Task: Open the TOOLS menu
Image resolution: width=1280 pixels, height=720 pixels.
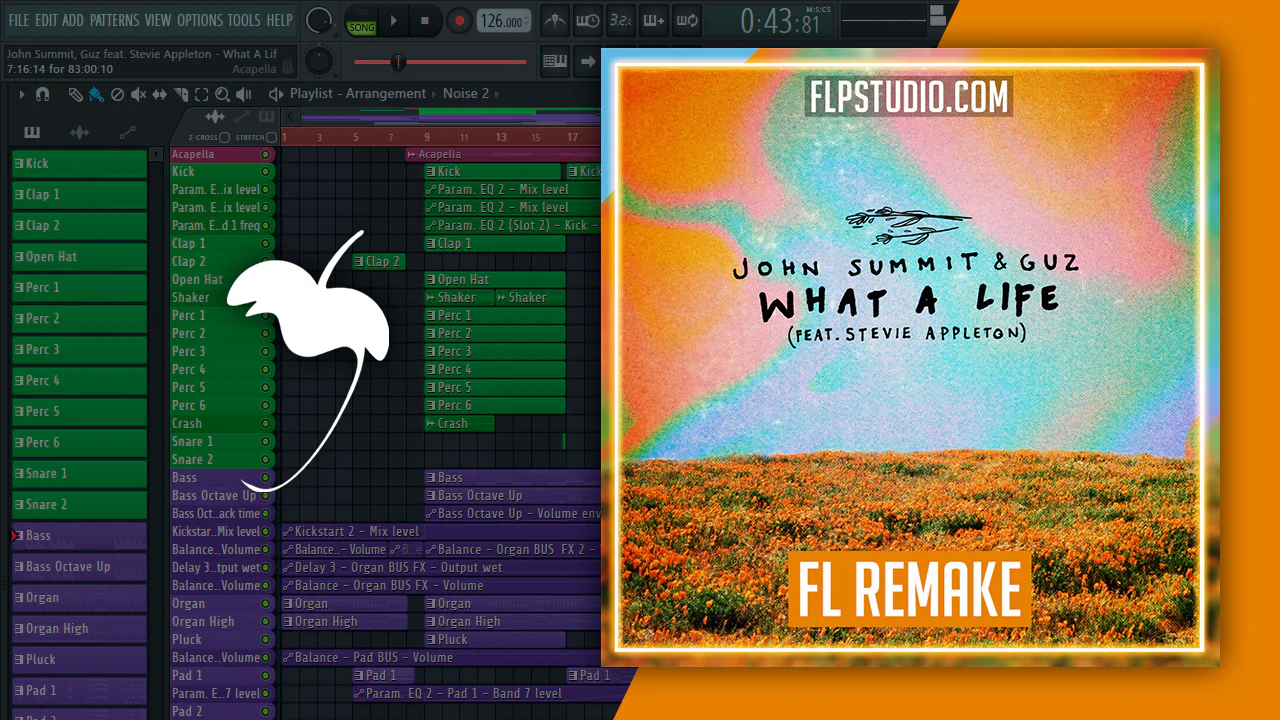Action: click(x=244, y=20)
